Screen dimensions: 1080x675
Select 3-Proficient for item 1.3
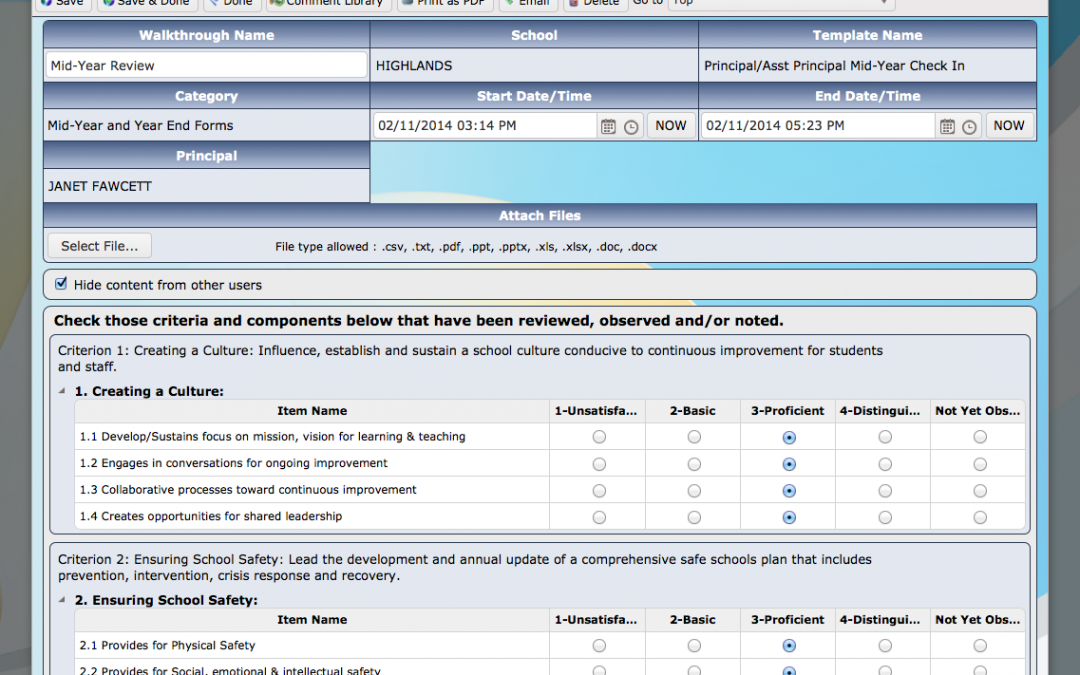[x=789, y=491]
